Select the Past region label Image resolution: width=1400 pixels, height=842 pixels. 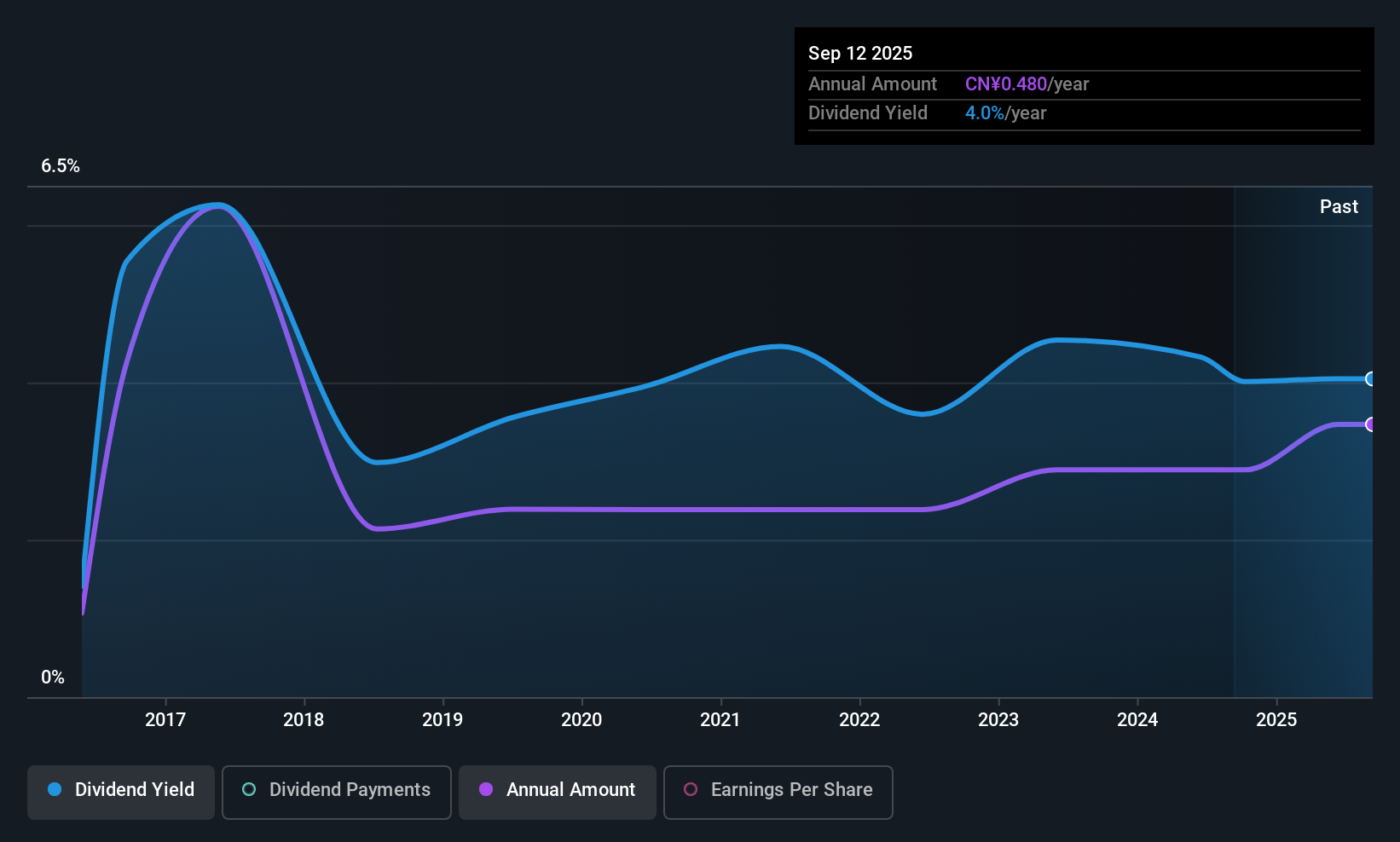tap(1339, 206)
